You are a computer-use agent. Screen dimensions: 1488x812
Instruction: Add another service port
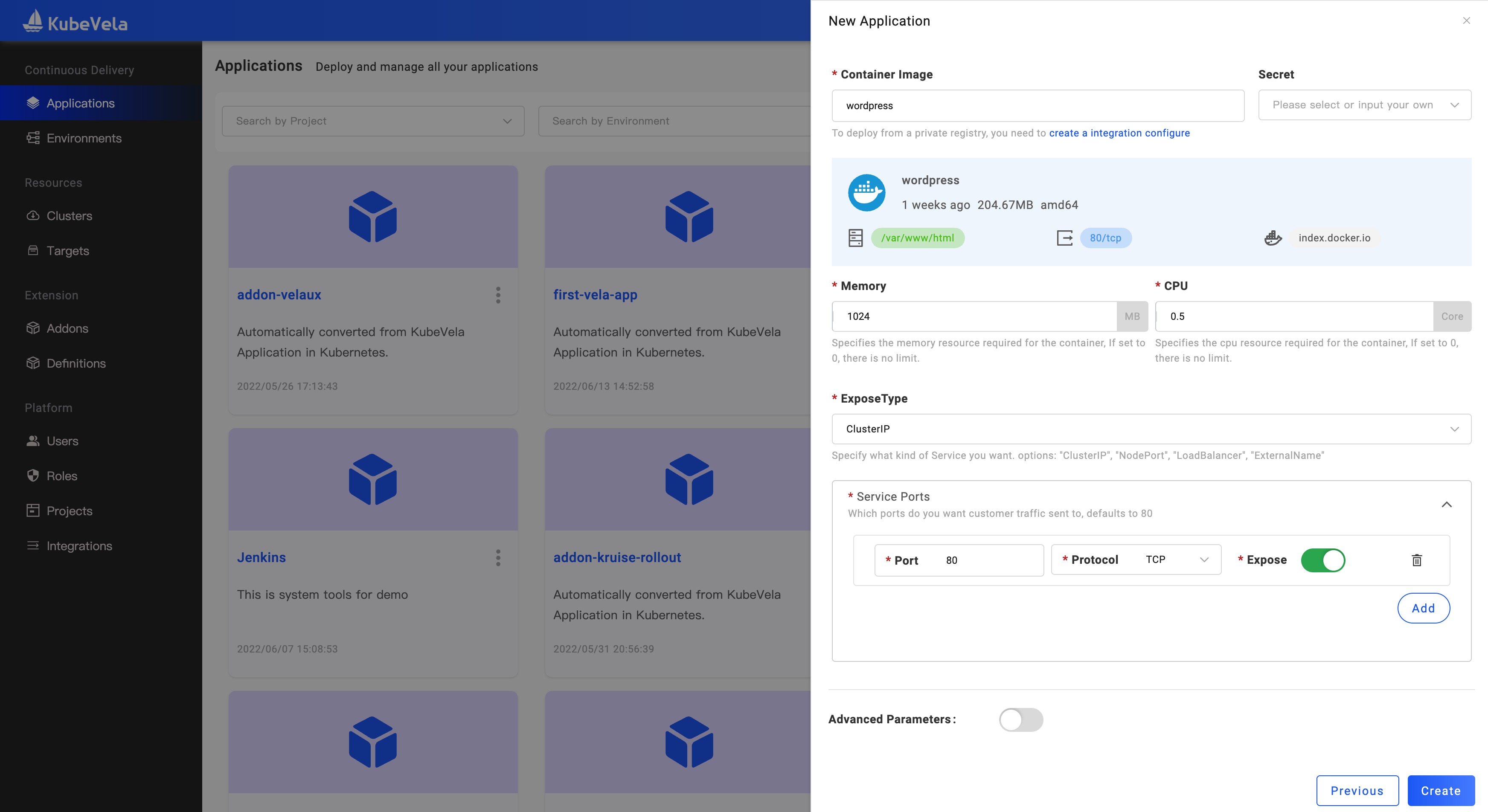[x=1423, y=608]
